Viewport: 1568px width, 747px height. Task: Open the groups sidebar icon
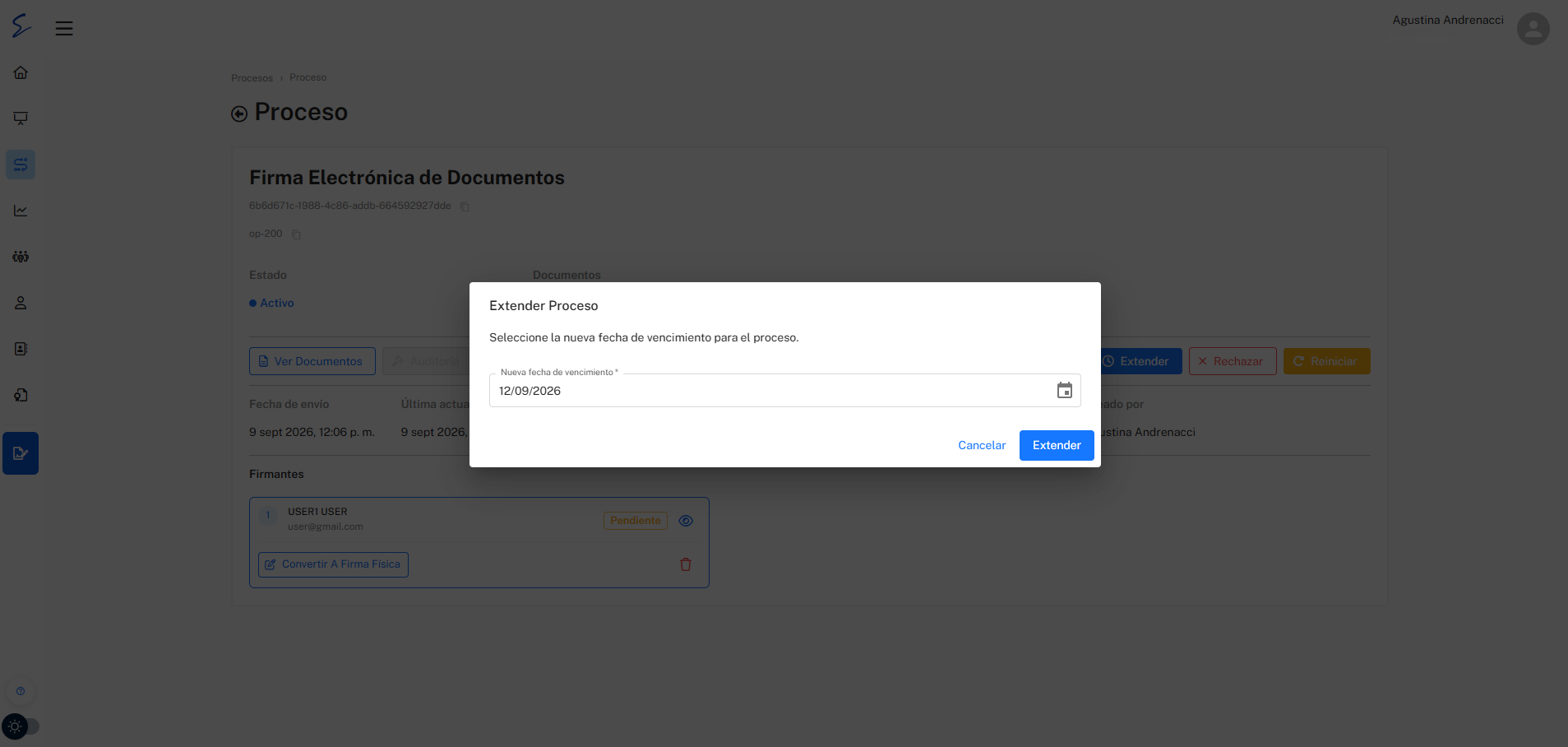21,257
